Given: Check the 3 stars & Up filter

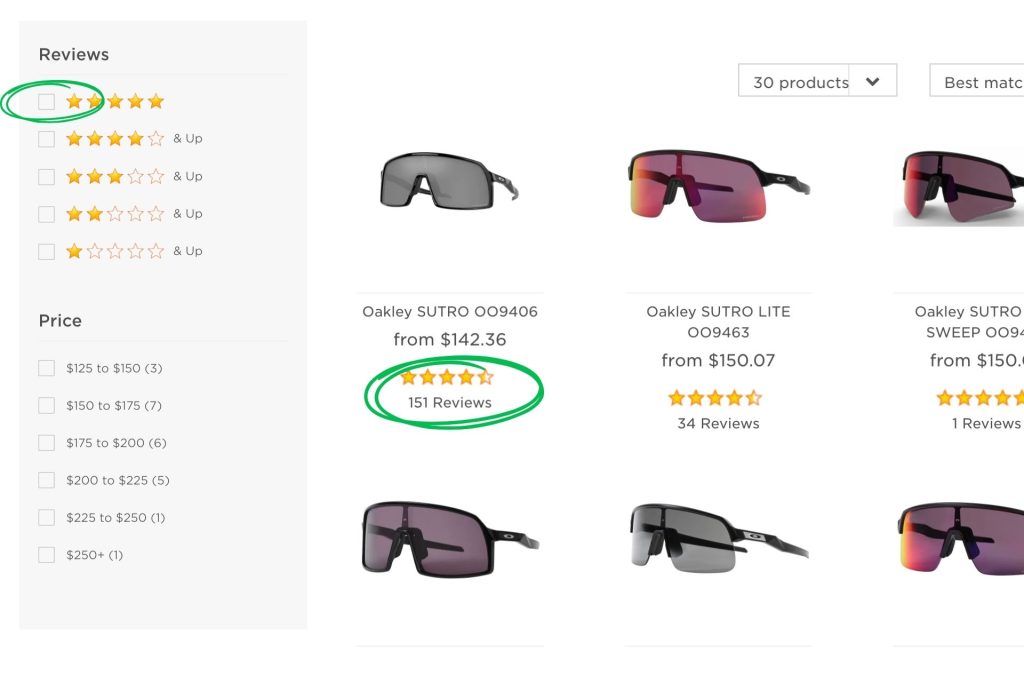Looking at the screenshot, I should [46, 175].
